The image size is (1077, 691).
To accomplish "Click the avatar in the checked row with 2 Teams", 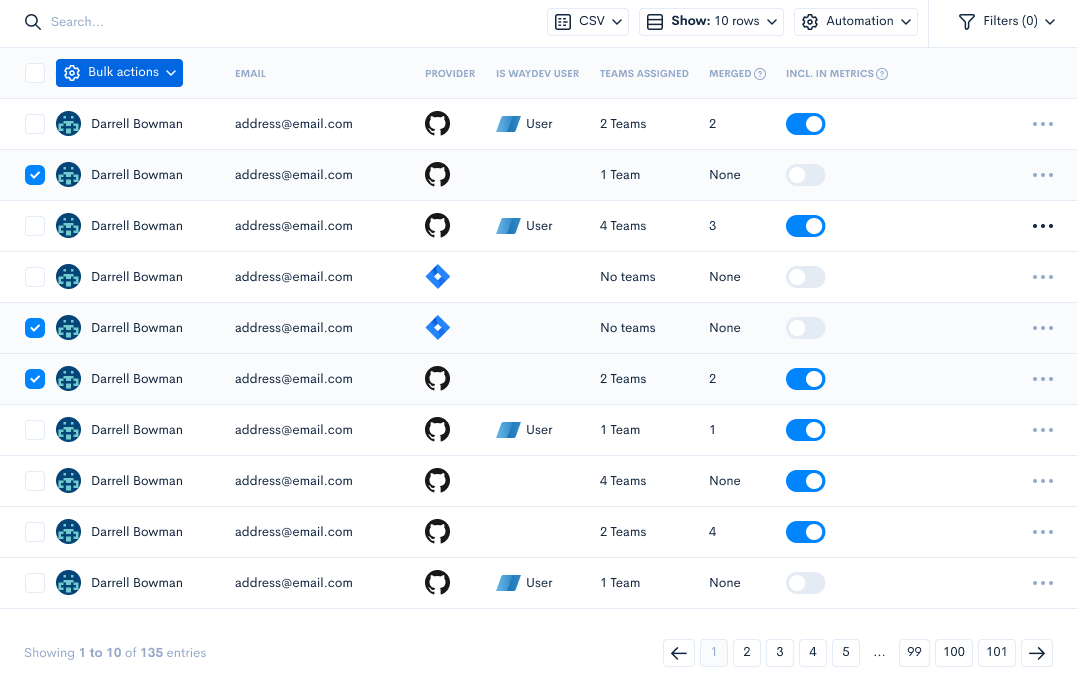I will [68, 378].
